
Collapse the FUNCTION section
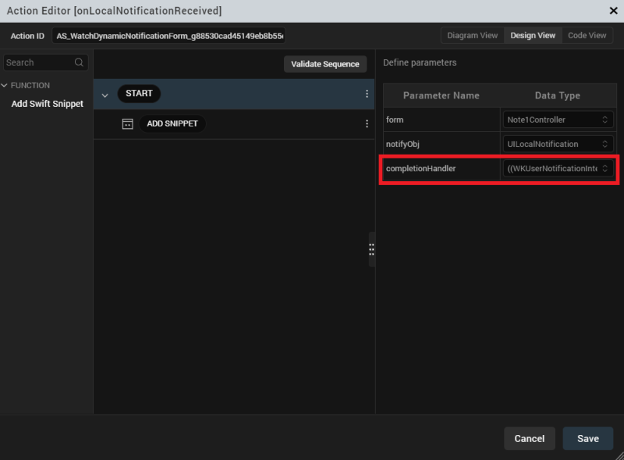[x=4, y=85]
